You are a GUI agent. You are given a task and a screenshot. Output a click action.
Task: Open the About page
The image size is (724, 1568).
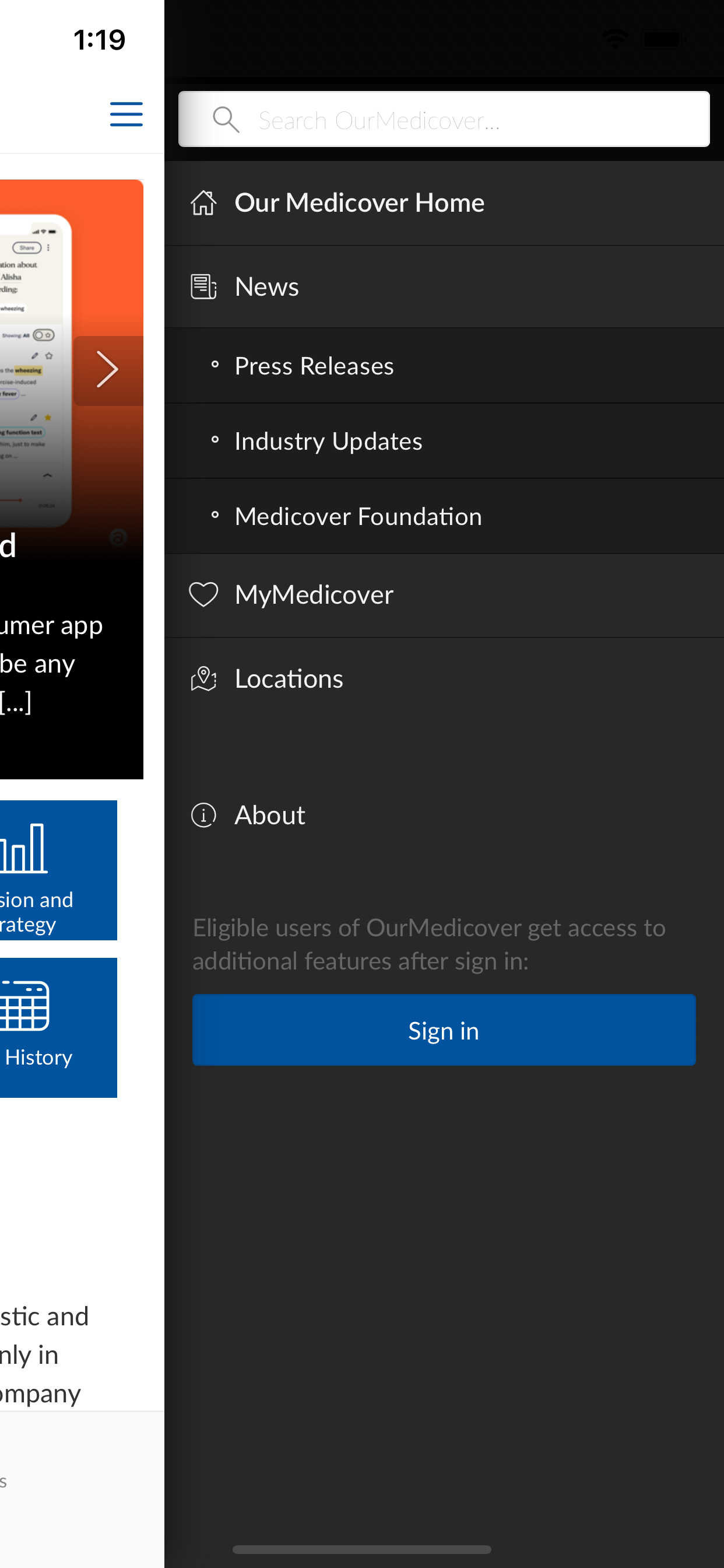pos(444,815)
